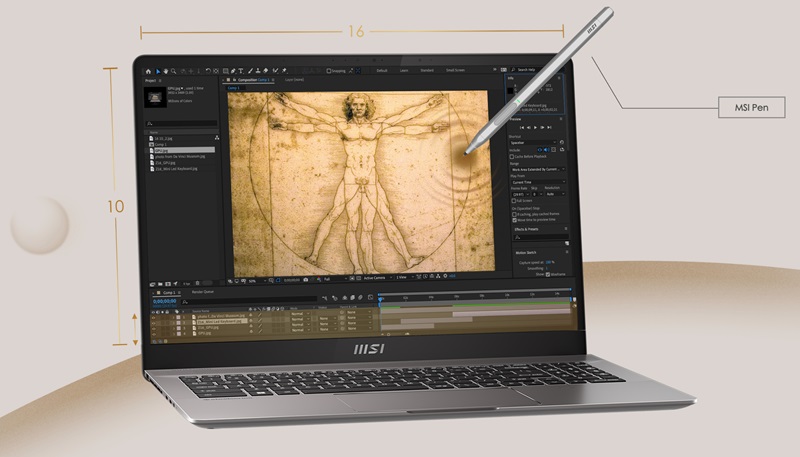Image resolution: width=800 pixels, height=457 pixels.
Task: Click Play in the Preview panel
Action: 535,128
